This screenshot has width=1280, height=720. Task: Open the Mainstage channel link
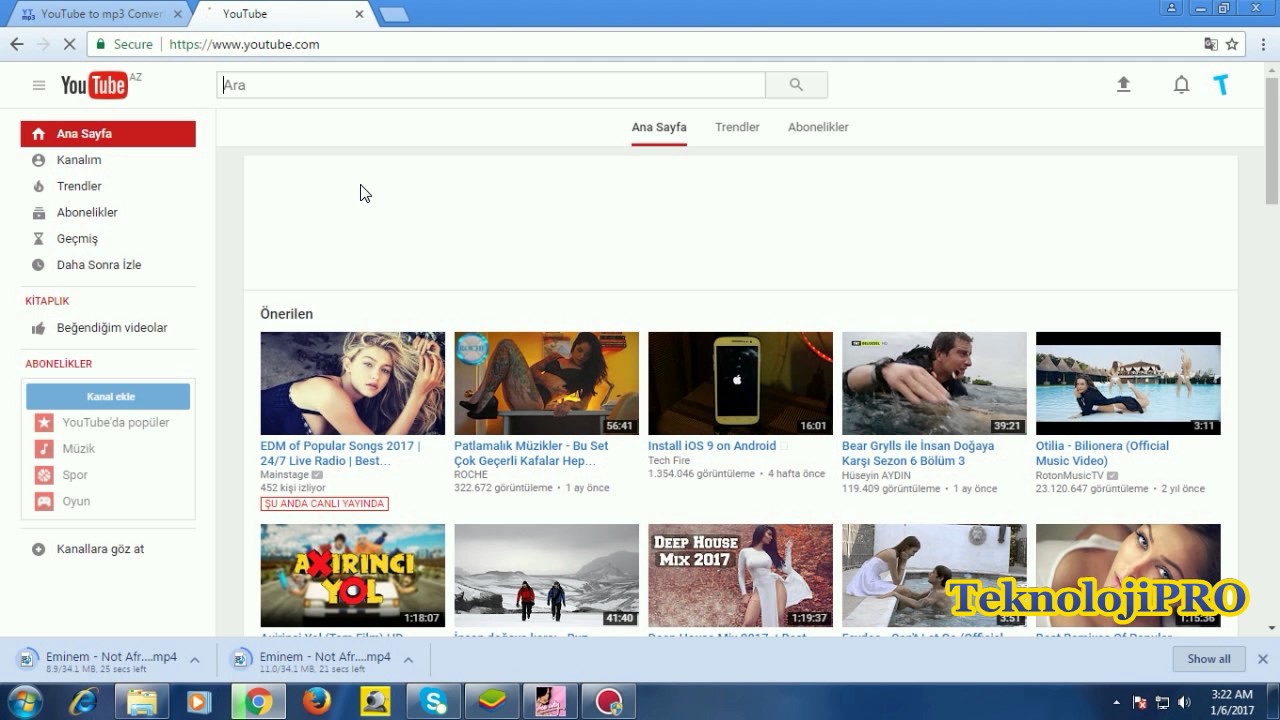click(x=285, y=475)
